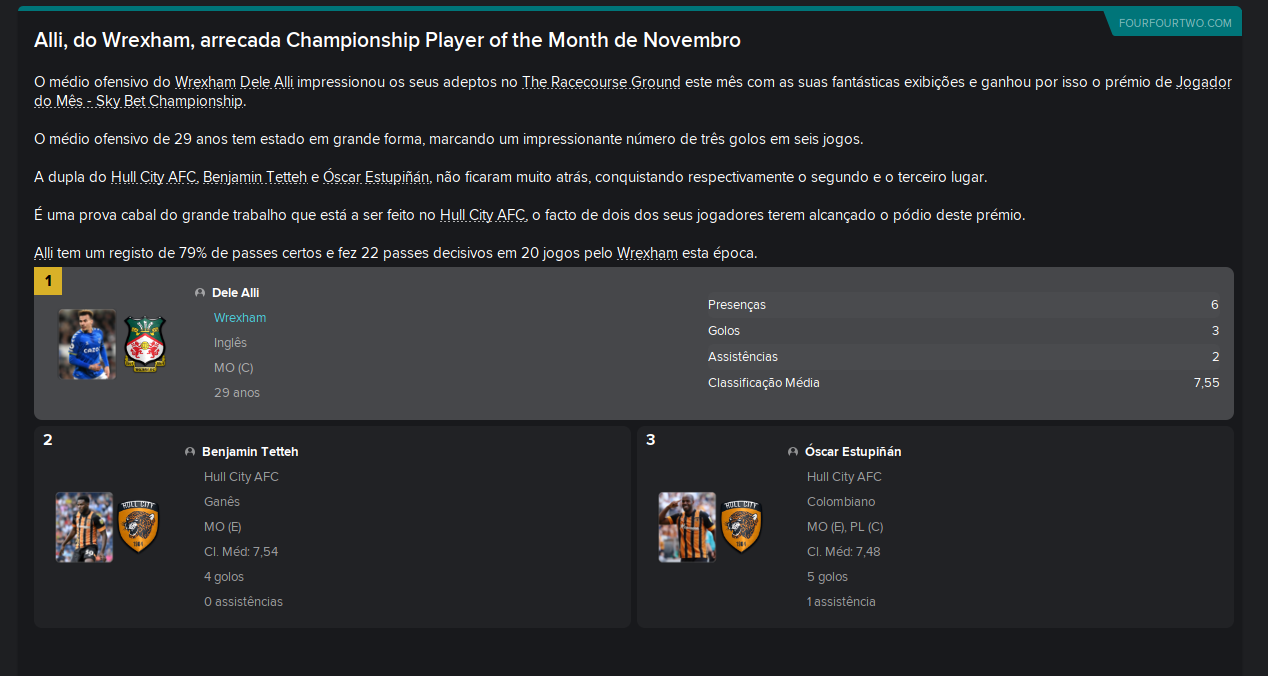Open Benjamin Tetteh's player photo
This screenshot has width=1268, height=676.
click(x=84, y=527)
